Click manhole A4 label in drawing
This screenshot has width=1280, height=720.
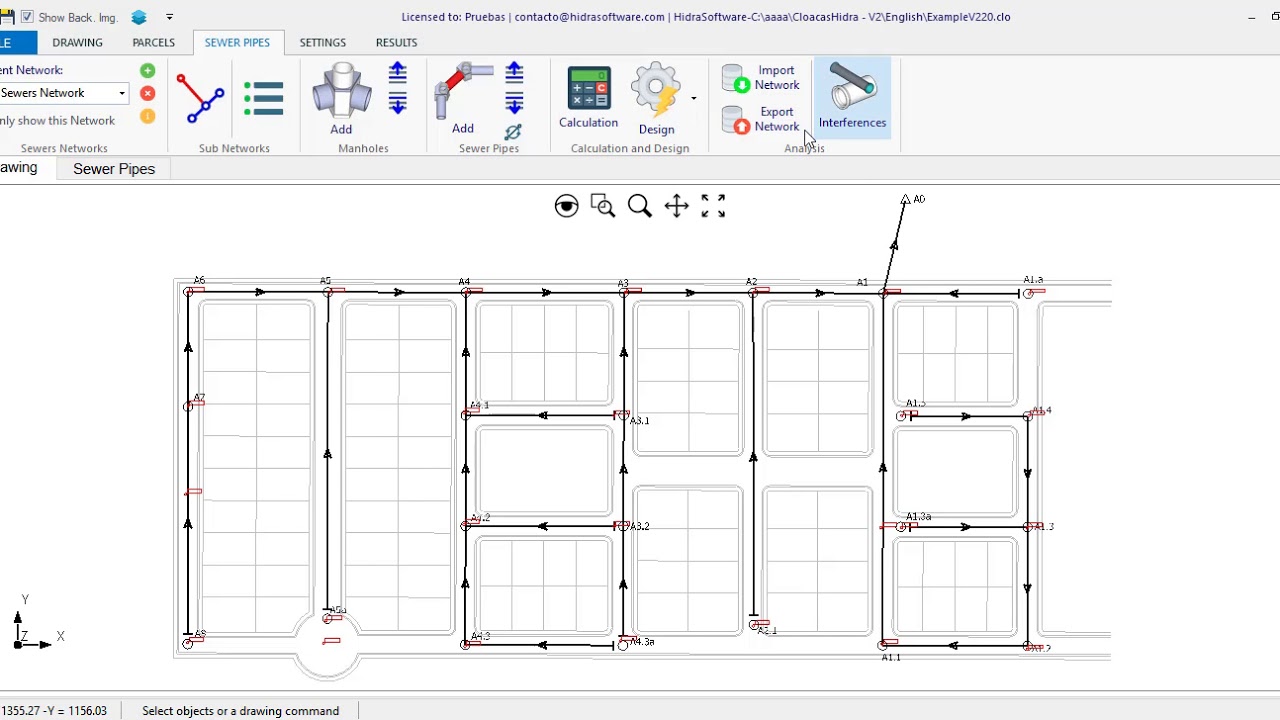point(464,282)
